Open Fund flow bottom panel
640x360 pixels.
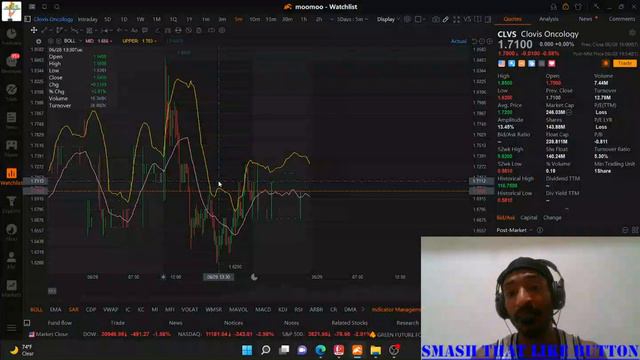[60, 323]
